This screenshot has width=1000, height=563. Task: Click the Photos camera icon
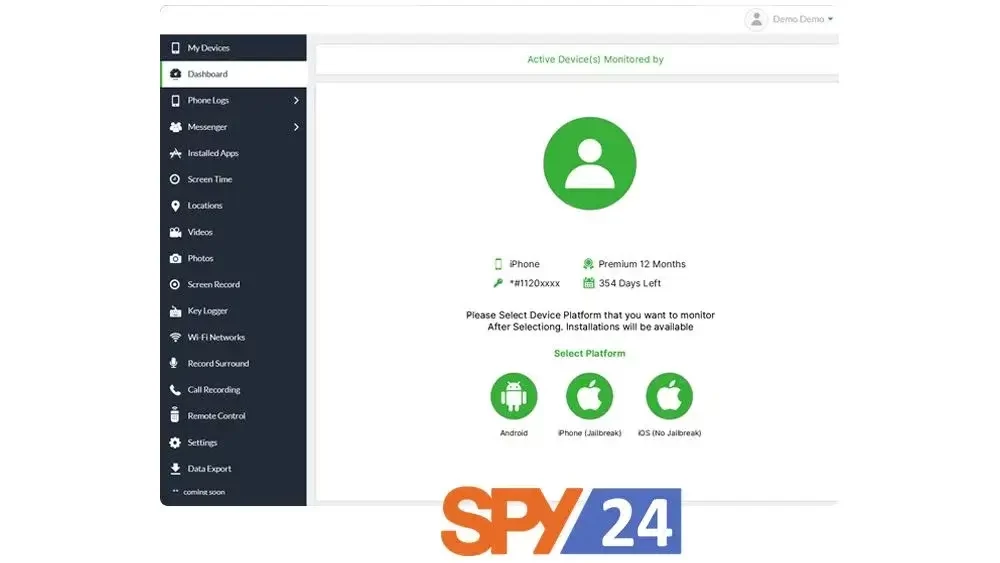[x=175, y=258]
